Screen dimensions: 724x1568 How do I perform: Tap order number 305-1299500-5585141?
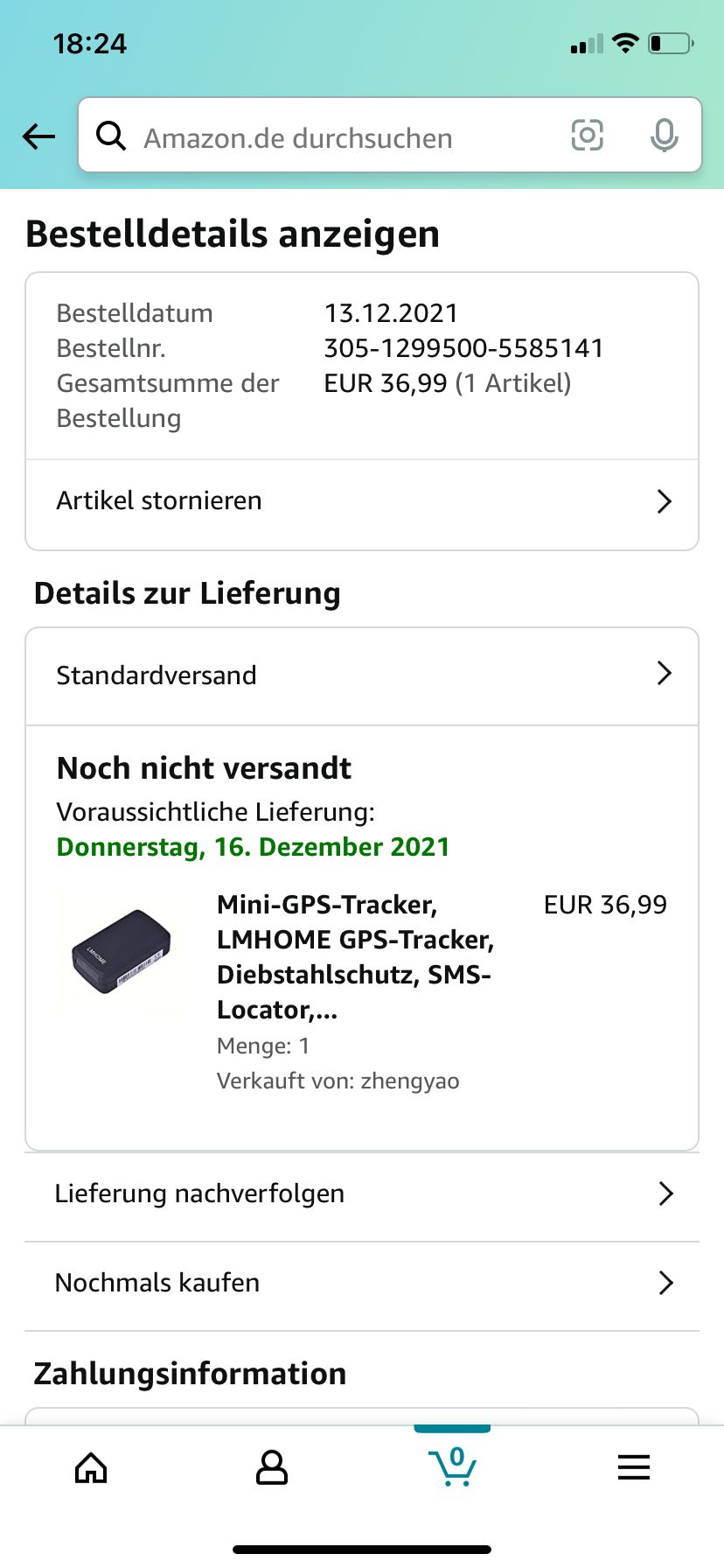[x=463, y=348]
